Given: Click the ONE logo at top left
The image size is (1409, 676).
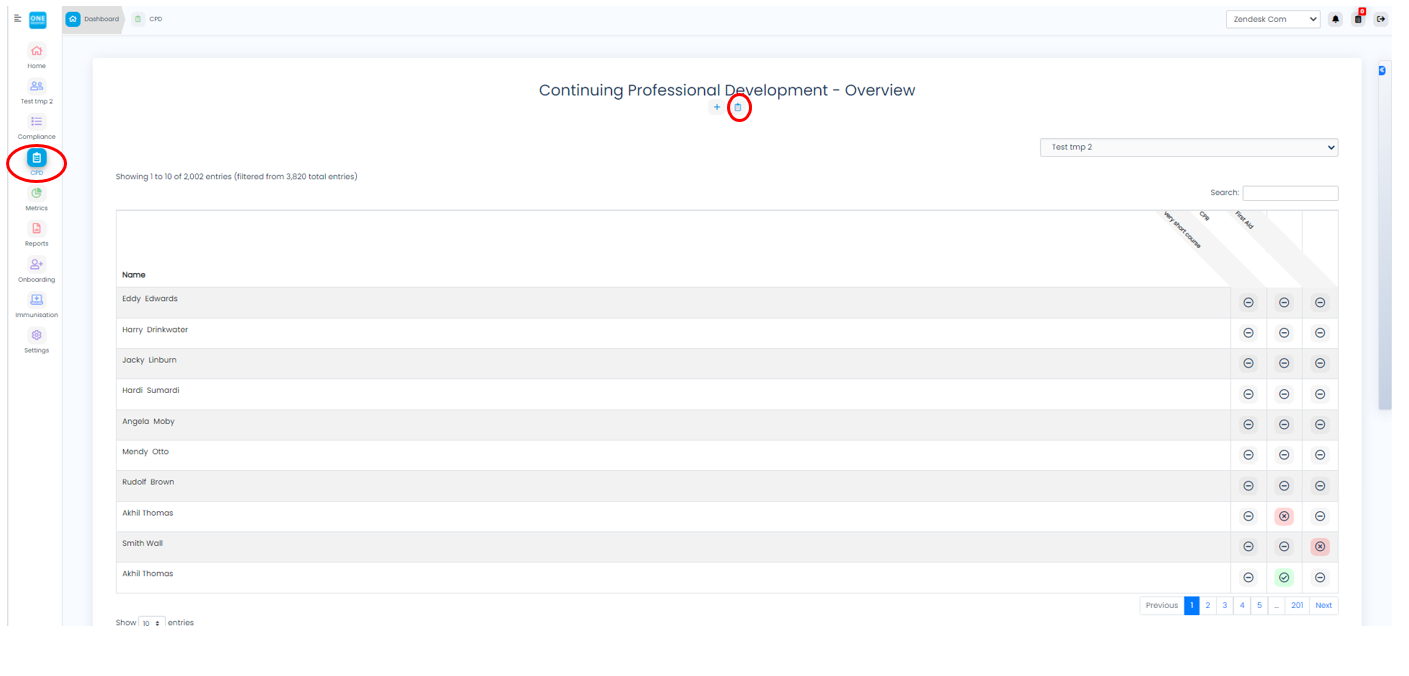Looking at the screenshot, I should [38, 19].
